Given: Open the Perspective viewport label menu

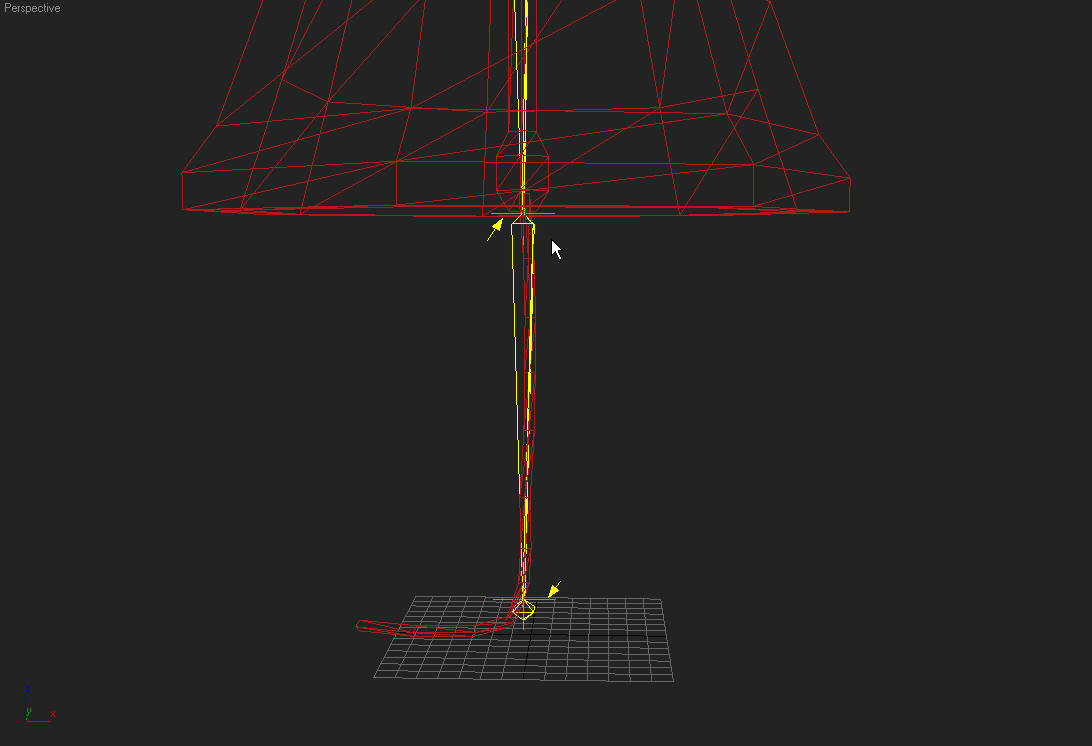Looking at the screenshot, I should pyautogui.click(x=32, y=8).
